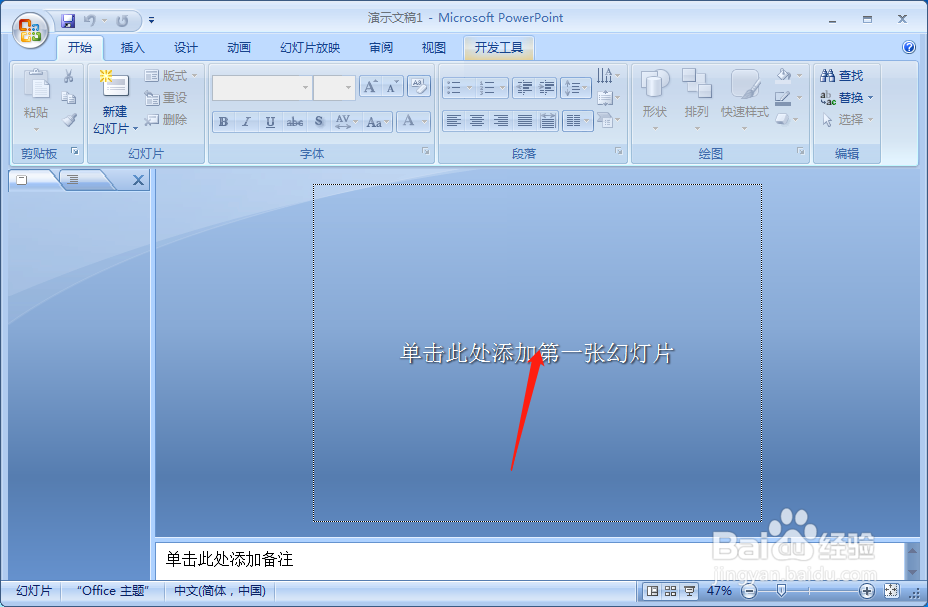Open Customize Quick Access Toolbar dropdown

pyautogui.click(x=152, y=20)
